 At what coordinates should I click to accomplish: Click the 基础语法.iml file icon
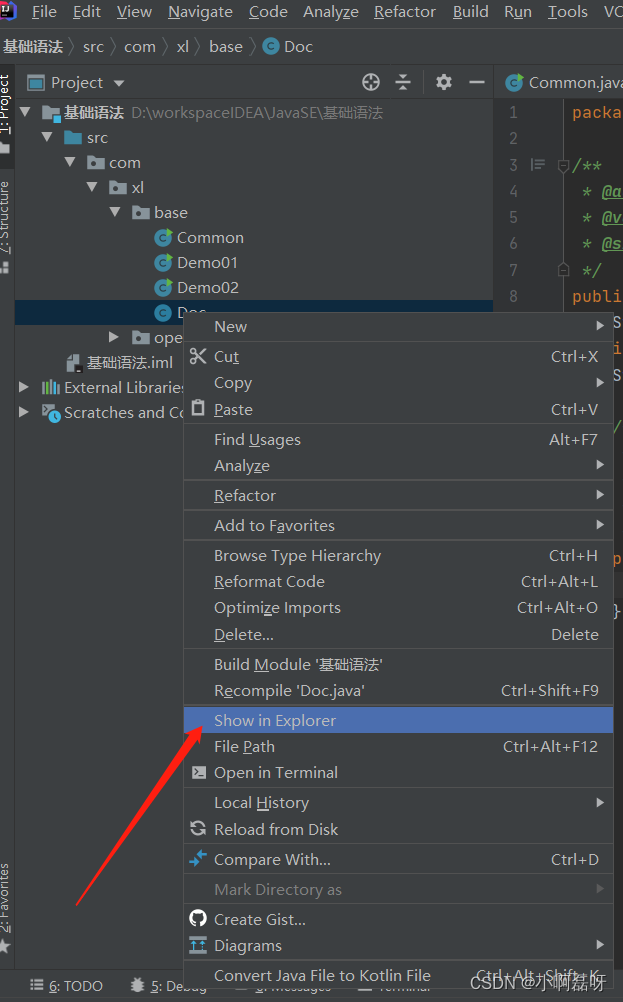point(73,363)
